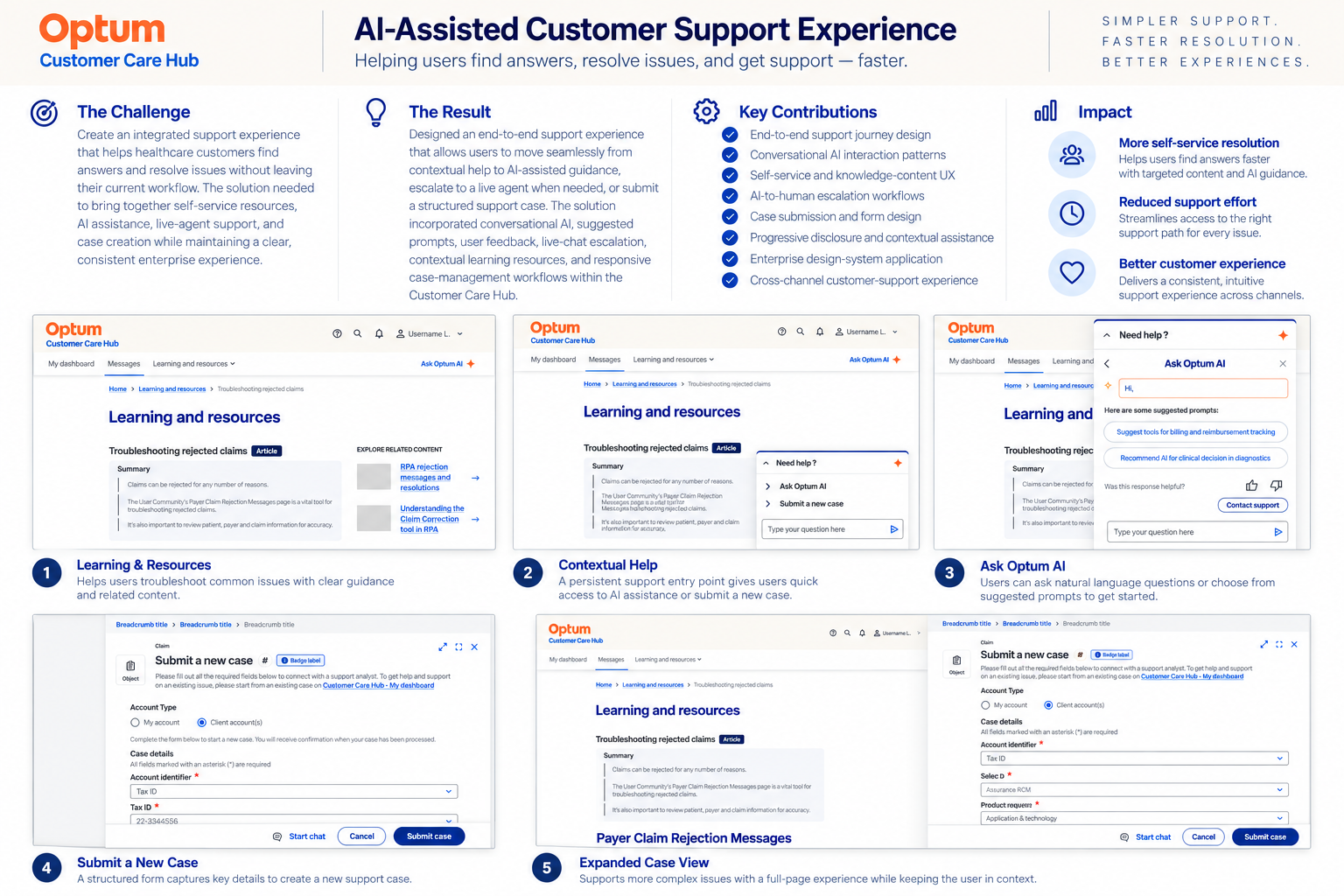The width and height of the screenshot is (1344, 896).
Task: Open the Username L. menu in the Learning & Resources mockup
Action: (x=430, y=333)
